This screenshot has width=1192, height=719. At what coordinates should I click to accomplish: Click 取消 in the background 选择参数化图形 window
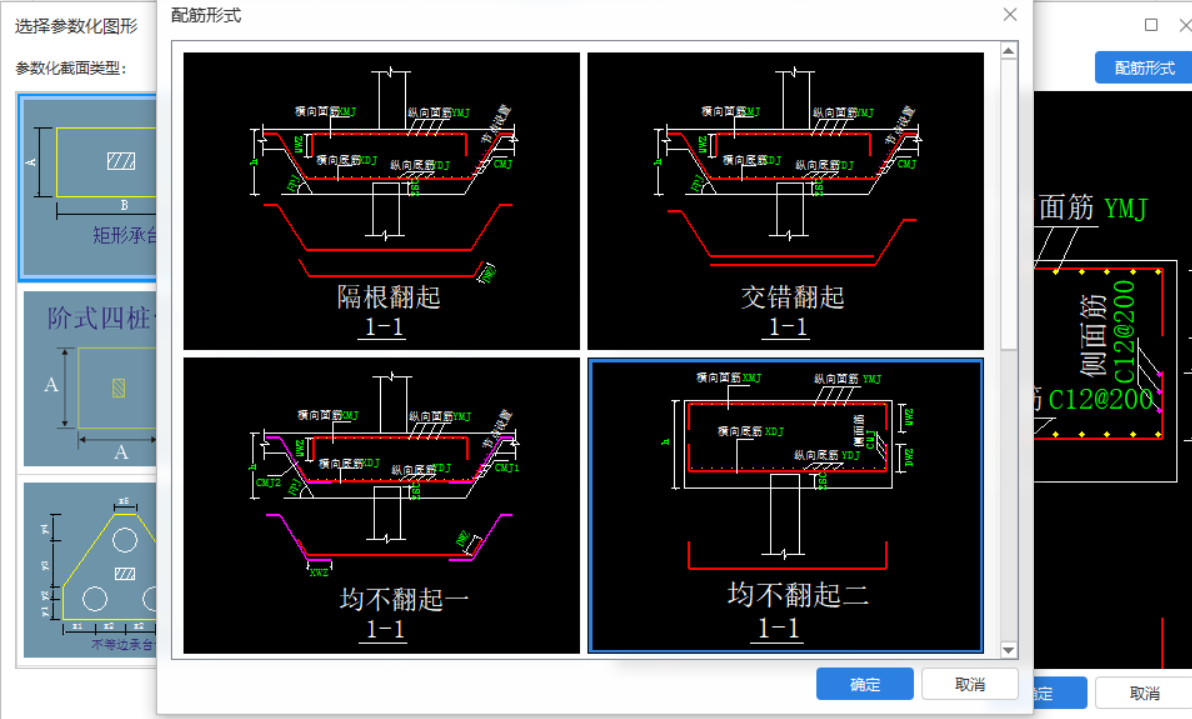point(1144,693)
